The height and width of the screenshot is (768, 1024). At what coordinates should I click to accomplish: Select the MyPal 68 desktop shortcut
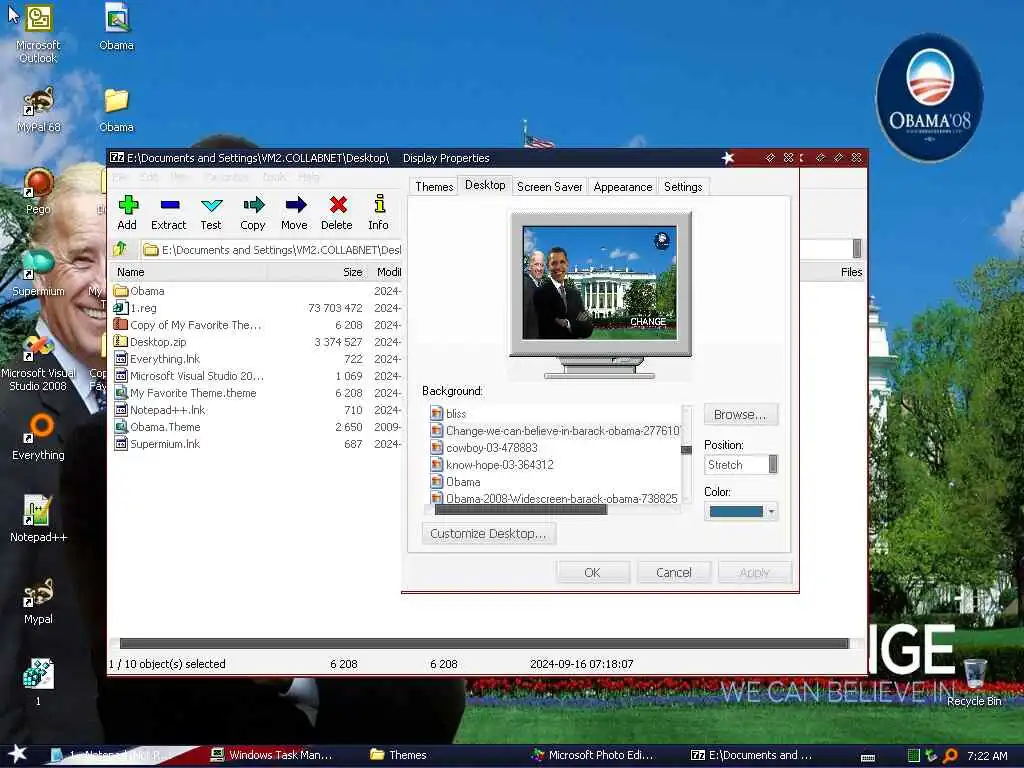point(39,110)
